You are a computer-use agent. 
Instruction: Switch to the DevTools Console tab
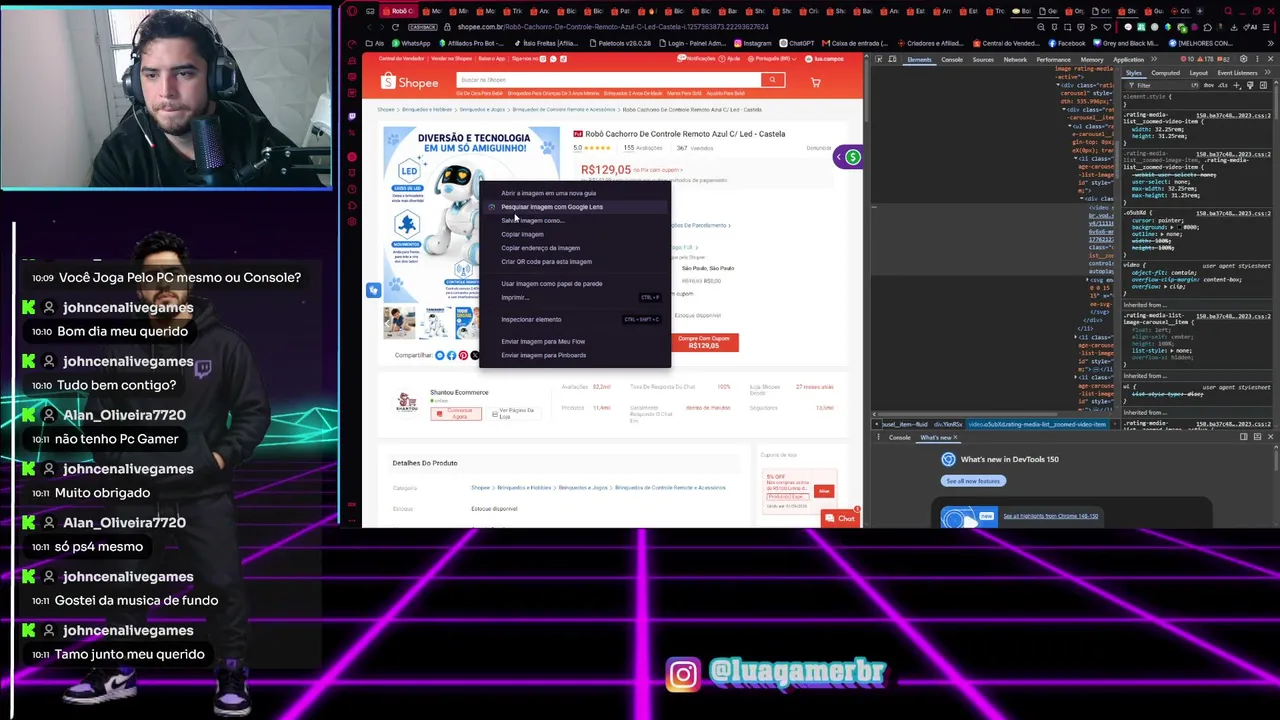tap(952, 59)
